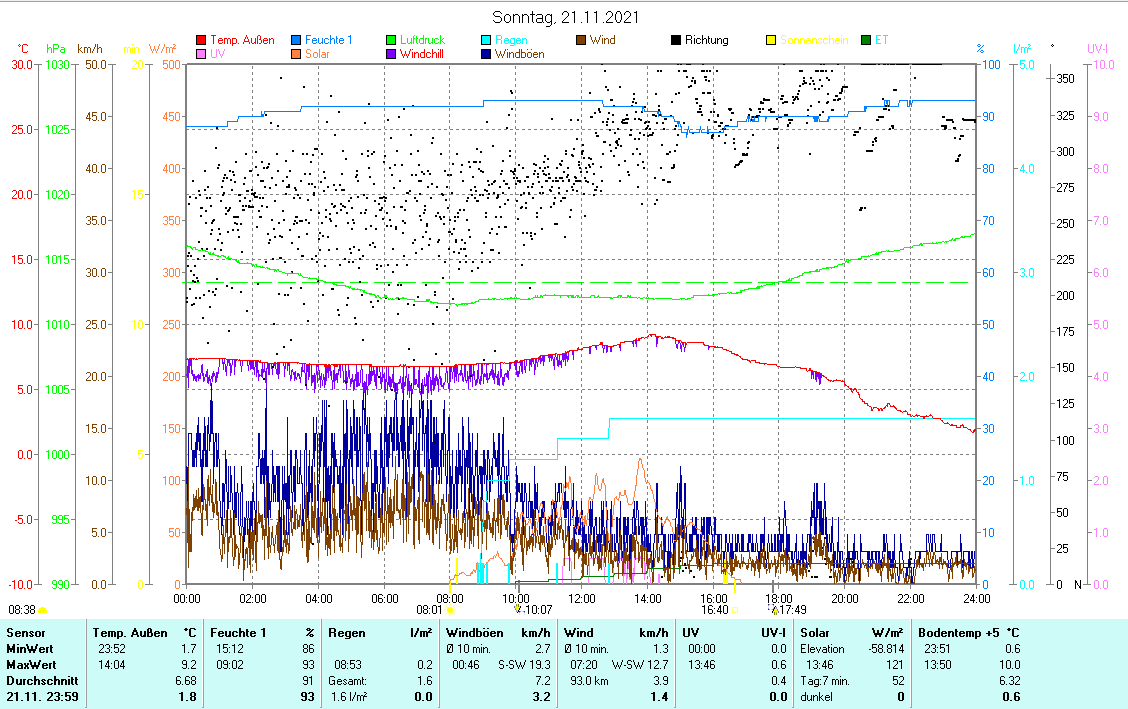This screenshot has height=709, width=1128.
Task: Click the sunrise icon next to 08:01
Action: tap(450, 609)
